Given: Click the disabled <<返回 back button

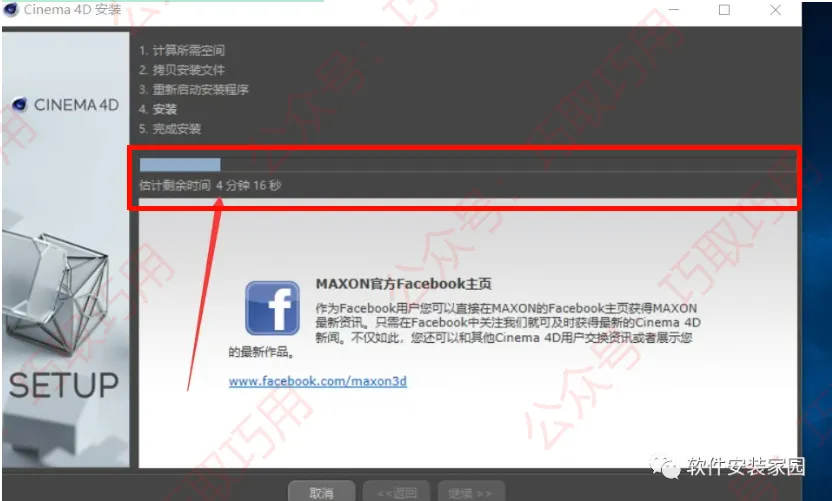Looking at the screenshot, I should tap(396, 491).
